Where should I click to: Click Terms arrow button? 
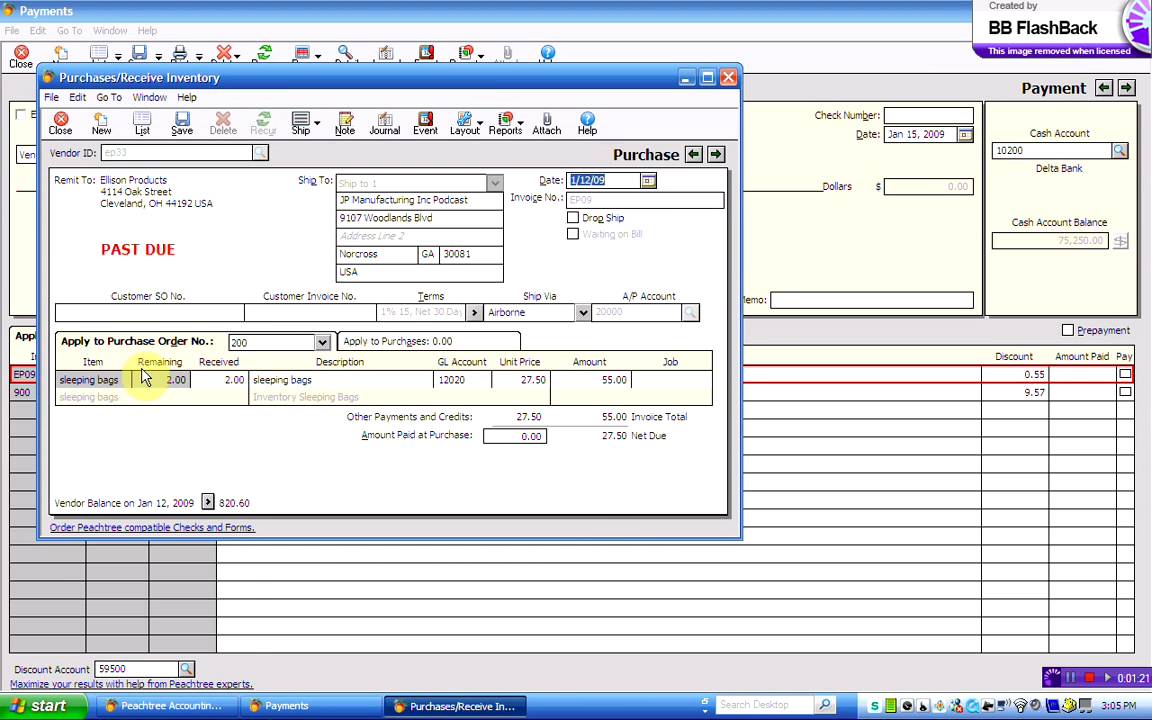pos(475,312)
